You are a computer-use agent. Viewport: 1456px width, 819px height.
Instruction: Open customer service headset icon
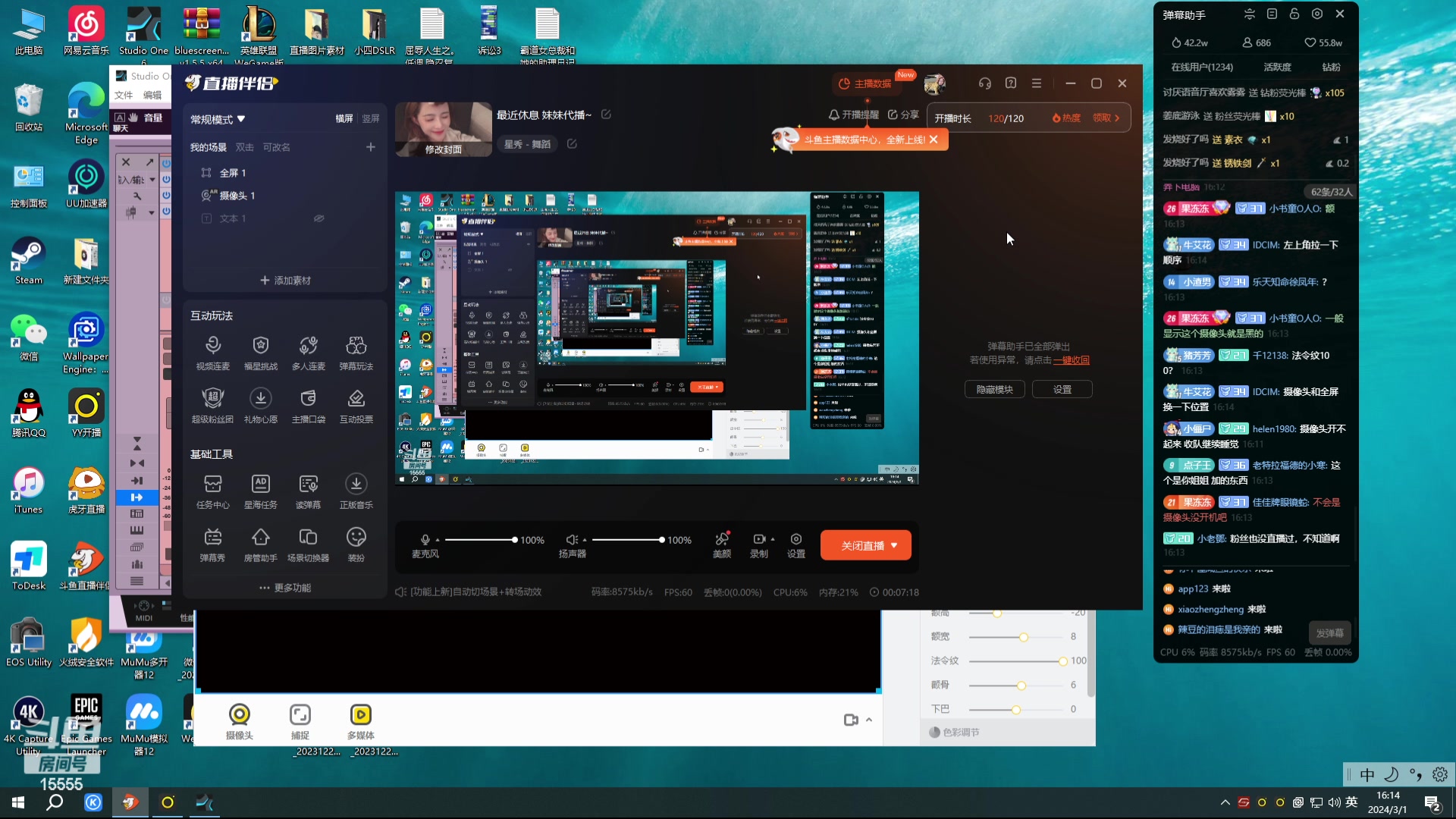[984, 83]
